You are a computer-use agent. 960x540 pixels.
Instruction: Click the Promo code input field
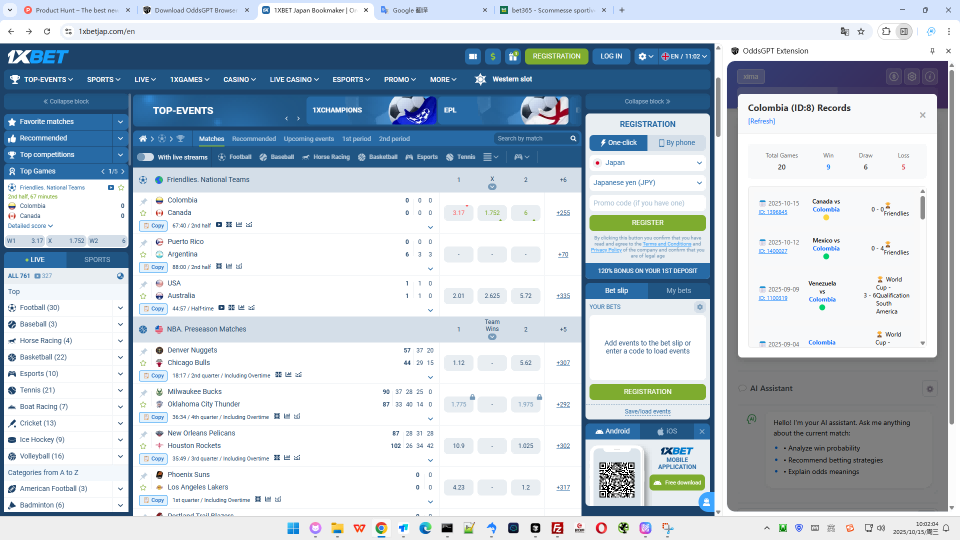[x=648, y=203]
